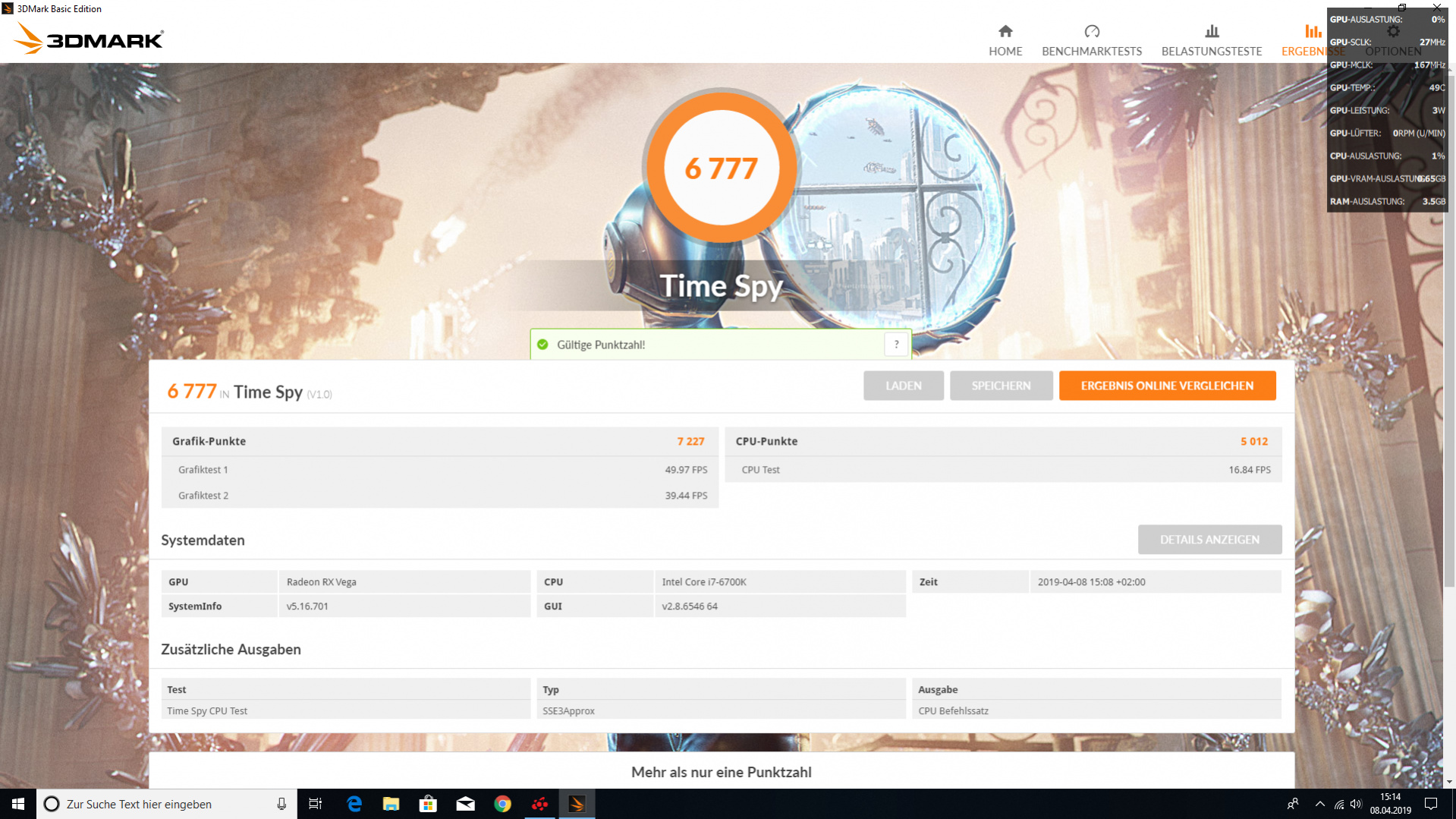Click the LADEN button

pos(903,386)
